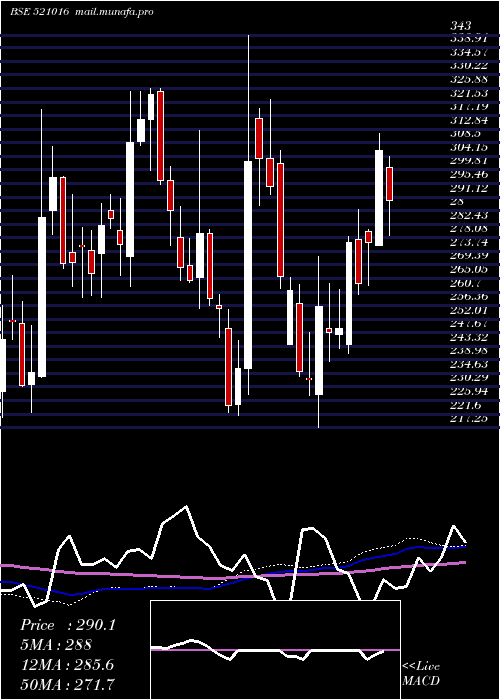This screenshot has width=500, height=700.
Task: Select the 304.15 price axis label
Action: pyautogui.click(x=469, y=147)
